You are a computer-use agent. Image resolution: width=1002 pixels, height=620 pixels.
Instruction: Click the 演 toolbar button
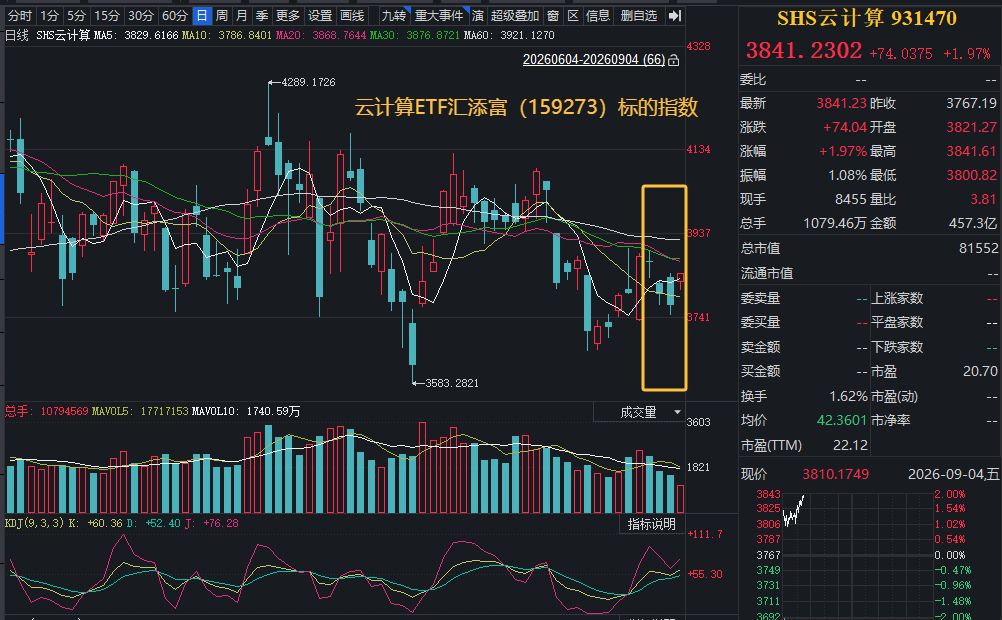tap(478, 15)
